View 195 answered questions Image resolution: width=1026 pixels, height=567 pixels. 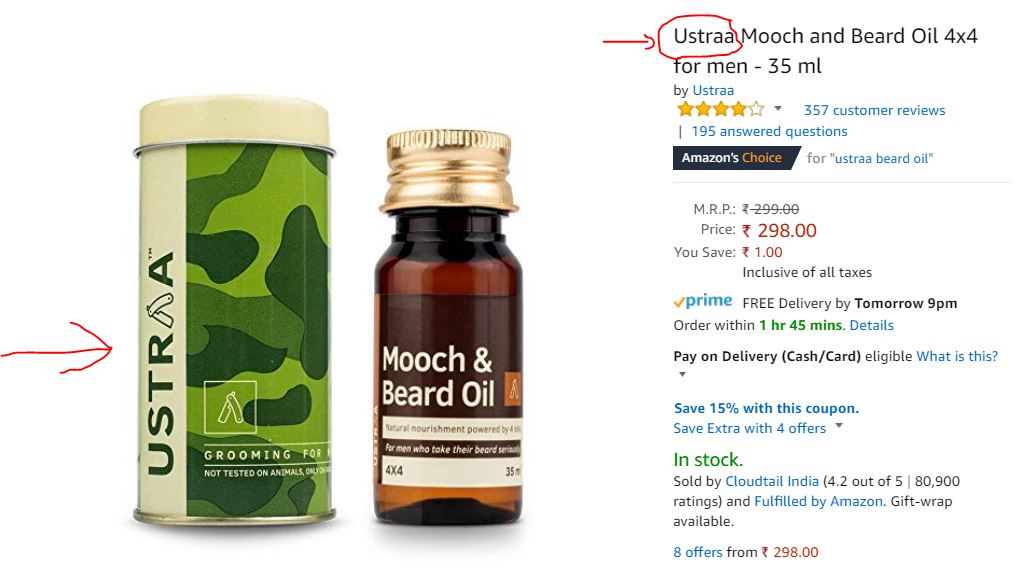coord(770,131)
